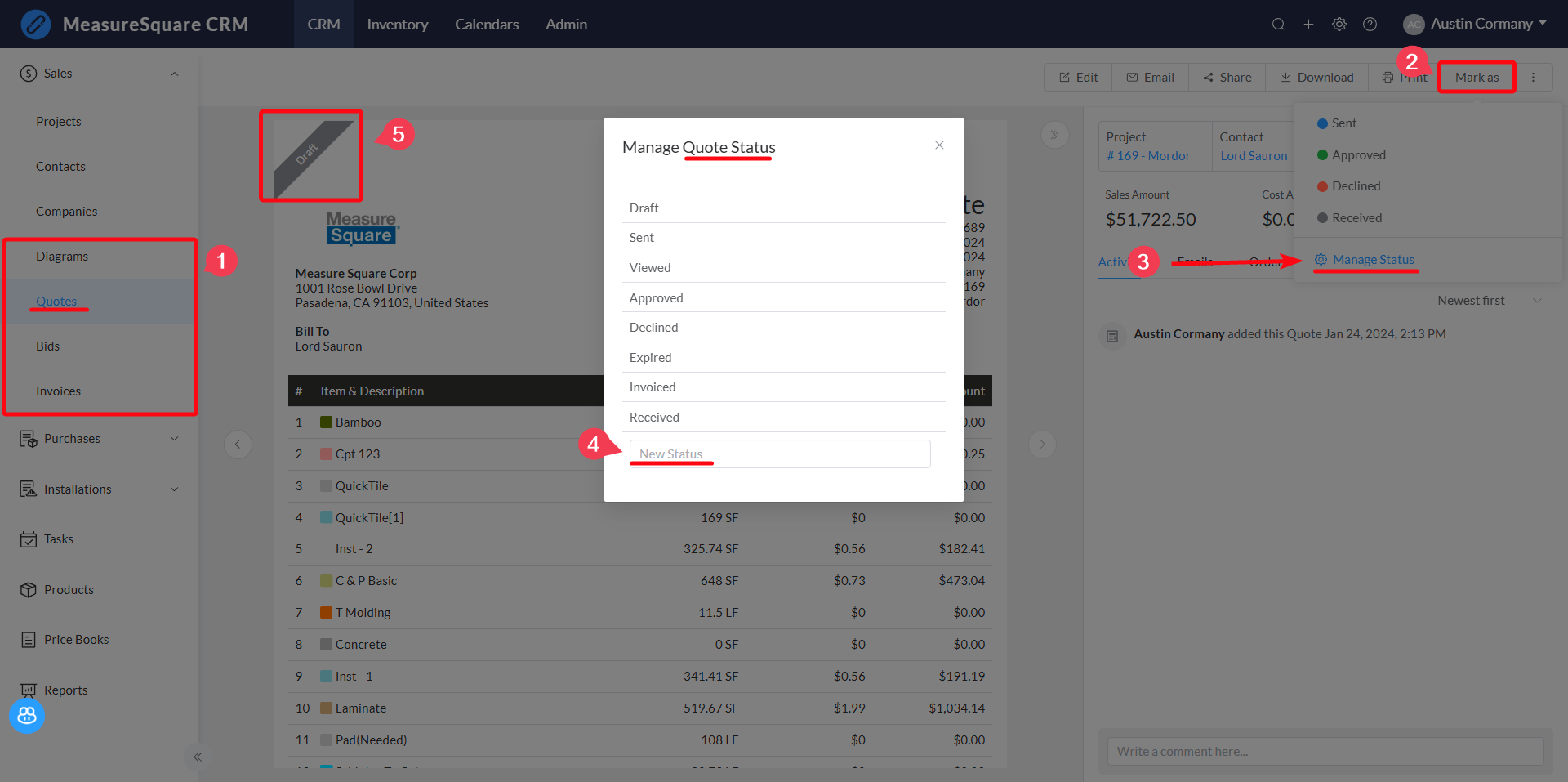
Task: Click the plus add icon in header
Action: pos(1308,25)
